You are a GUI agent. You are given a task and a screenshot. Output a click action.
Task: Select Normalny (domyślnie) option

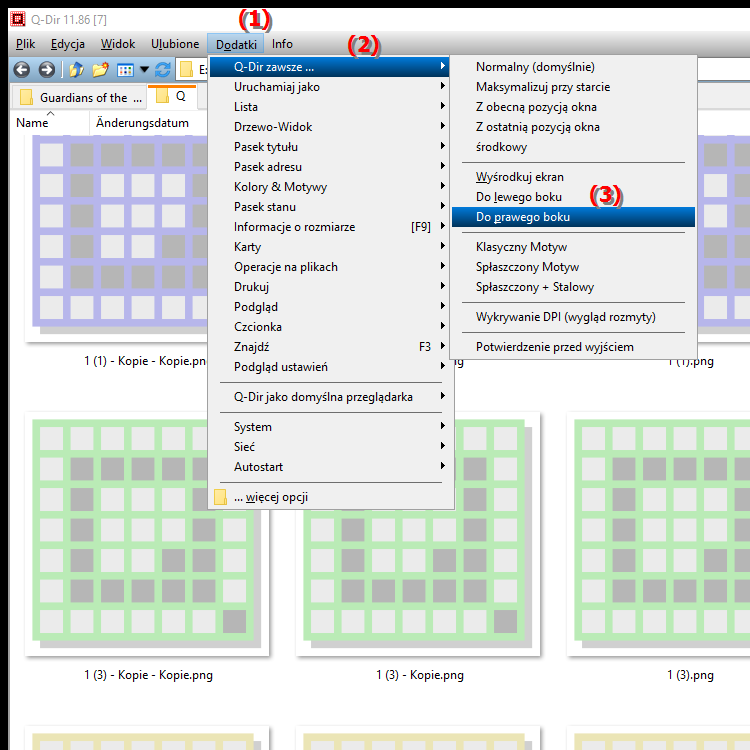click(x=573, y=67)
